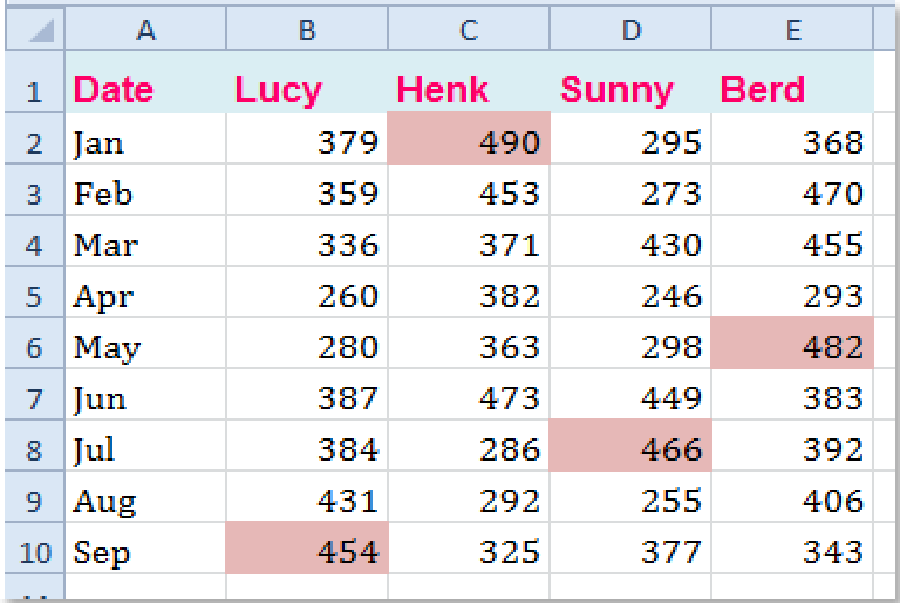Select cell containing 343
This screenshot has height=603, width=900.
click(792, 548)
